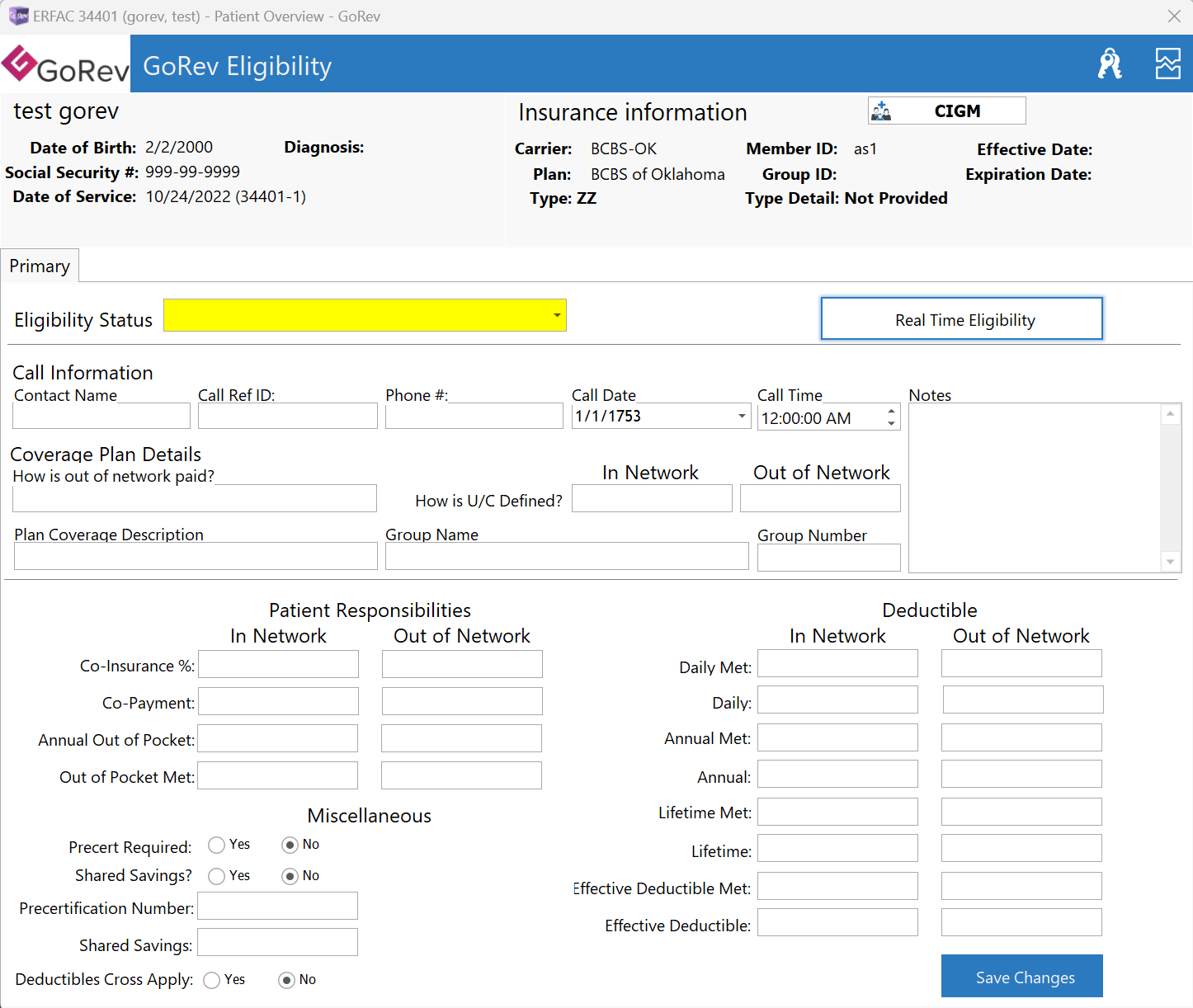The width and height of the screenshot is (1193, 1008).
Task: Click the Call Time 12:00:00 AM field
Action: pos(820,418)
